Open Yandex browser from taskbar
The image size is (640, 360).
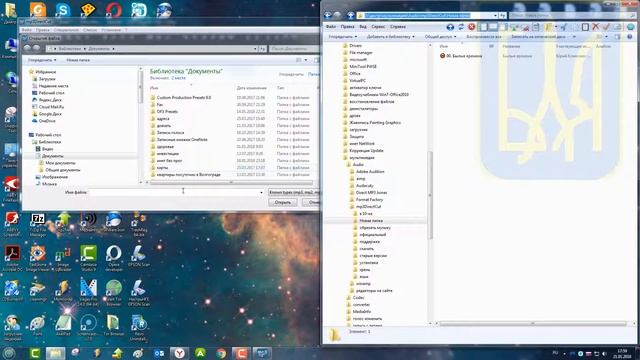tap(180, 353)
